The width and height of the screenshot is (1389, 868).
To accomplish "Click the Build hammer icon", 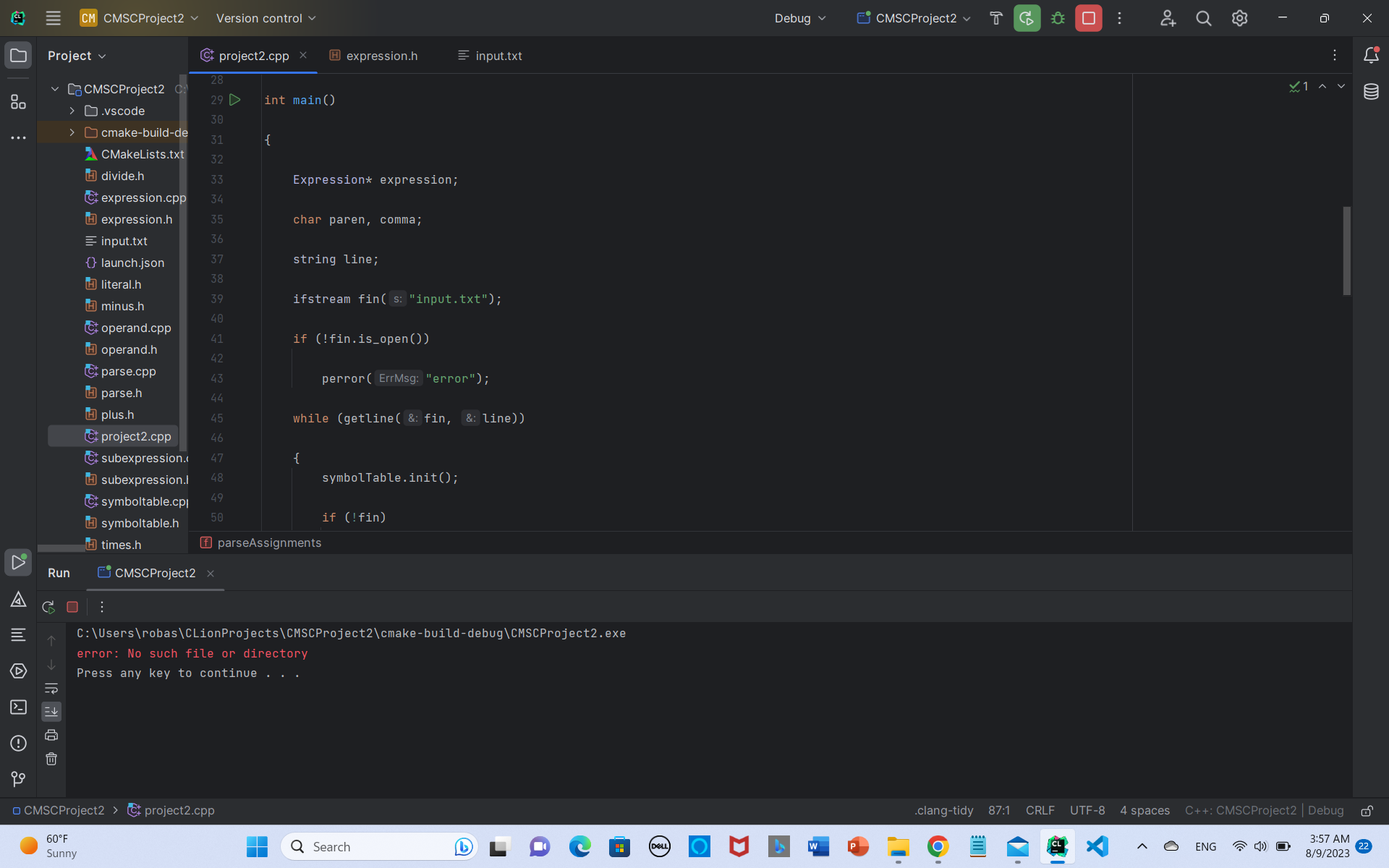I will click(995, 18).
